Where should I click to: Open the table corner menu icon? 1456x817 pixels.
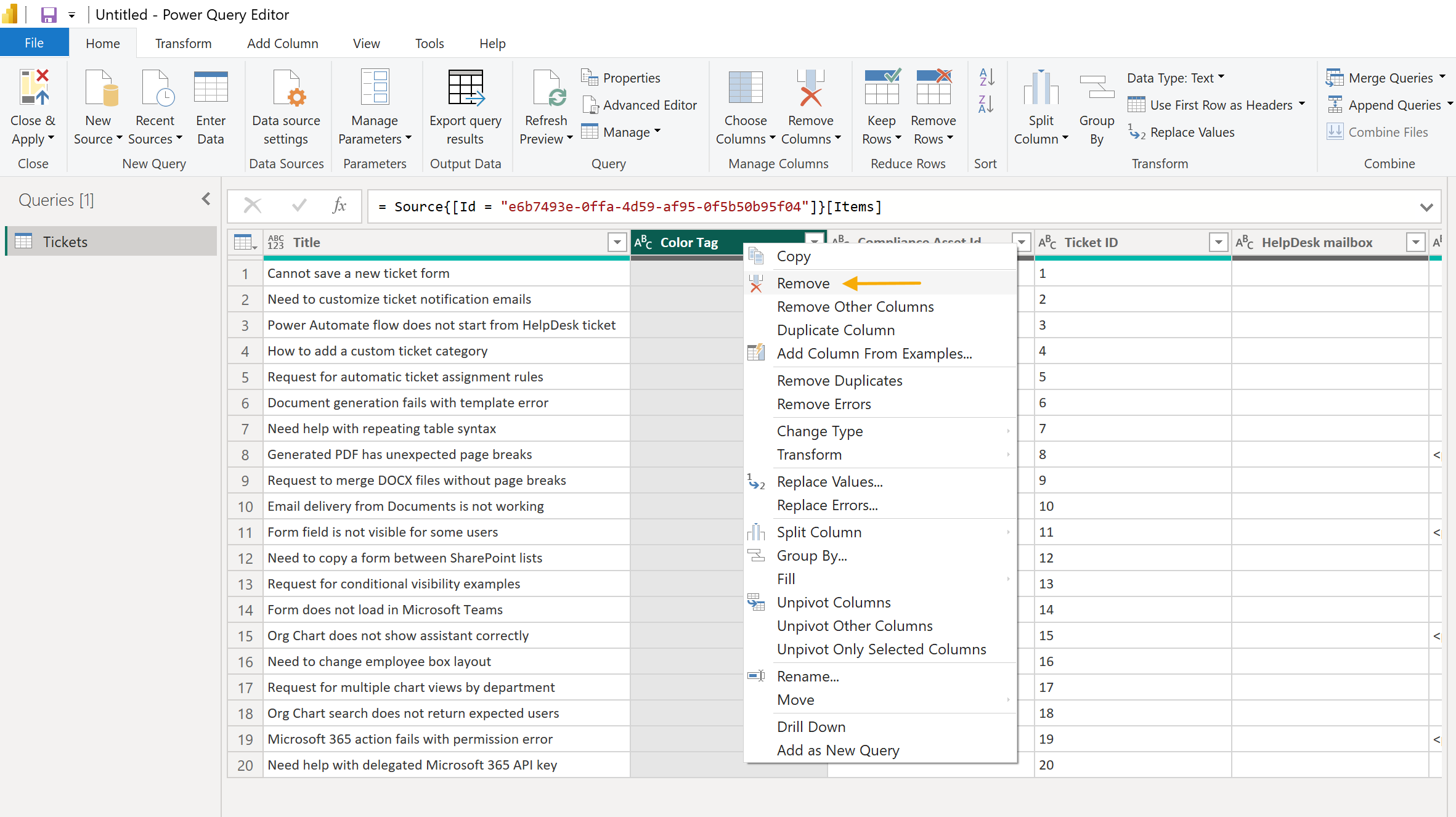[x=245, y=243]
